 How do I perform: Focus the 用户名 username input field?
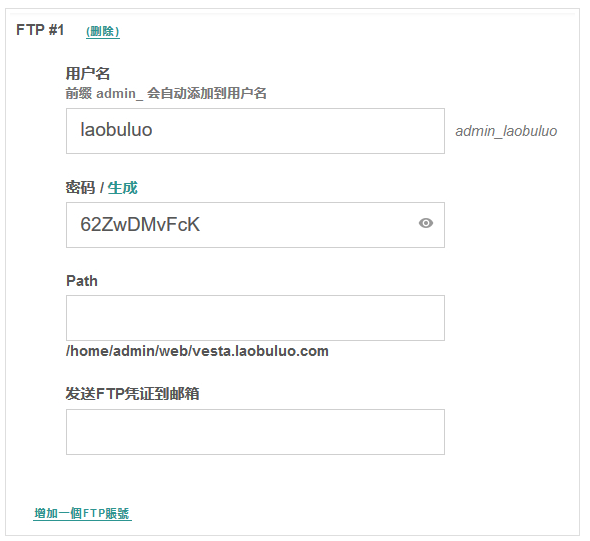pos(255,131)
